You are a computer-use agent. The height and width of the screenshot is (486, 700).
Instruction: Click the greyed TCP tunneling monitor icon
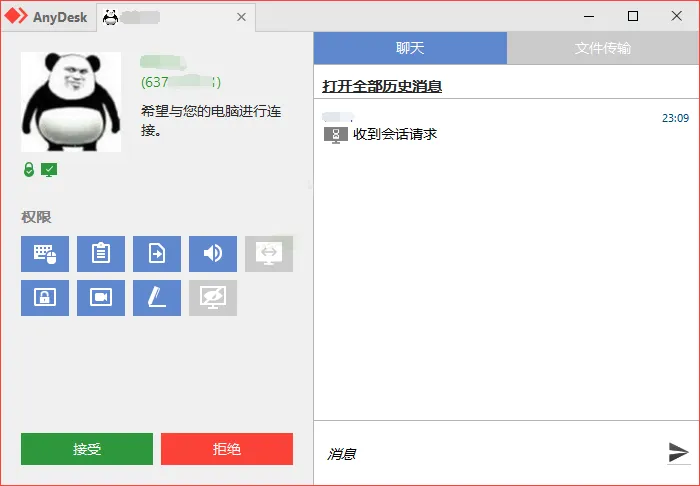coord(269,254)
